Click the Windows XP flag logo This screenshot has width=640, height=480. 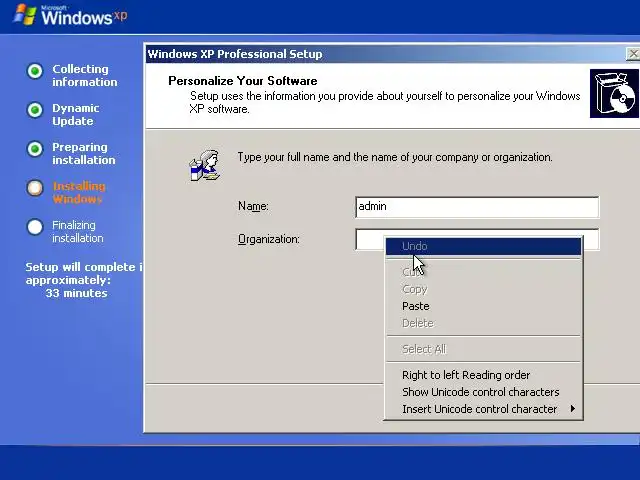click(x=24, y=15)
